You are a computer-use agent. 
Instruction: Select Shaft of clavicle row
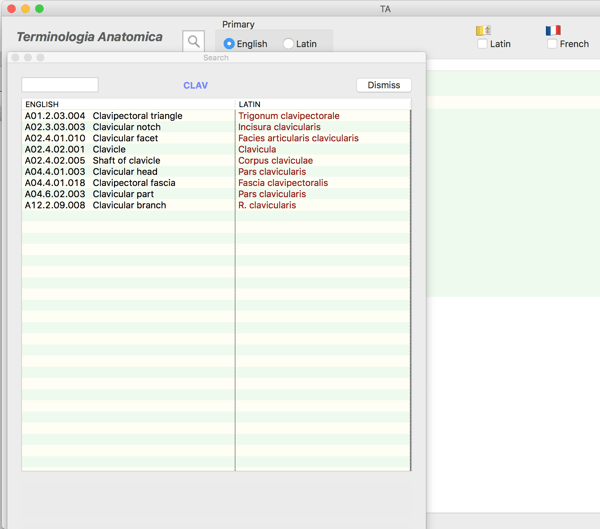coord(126,160)
